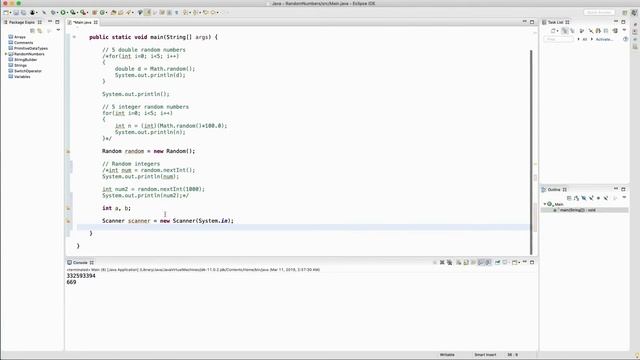
Task: Select the Console view tab
Action: [80, 262]
